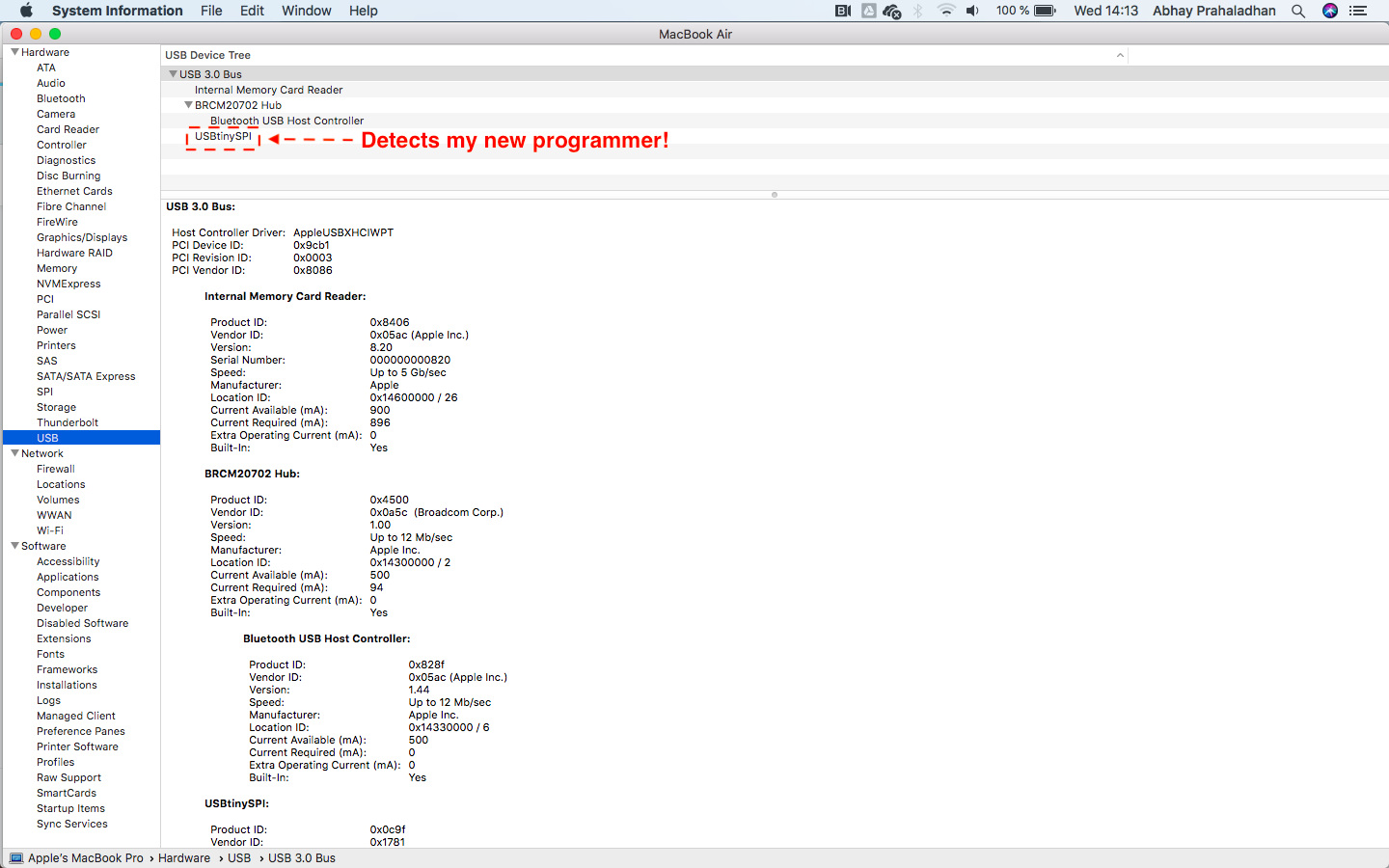Screen dimensions: 1389x868
Task: Select Diagnostics in the sidebar
Action: (66, 160)
